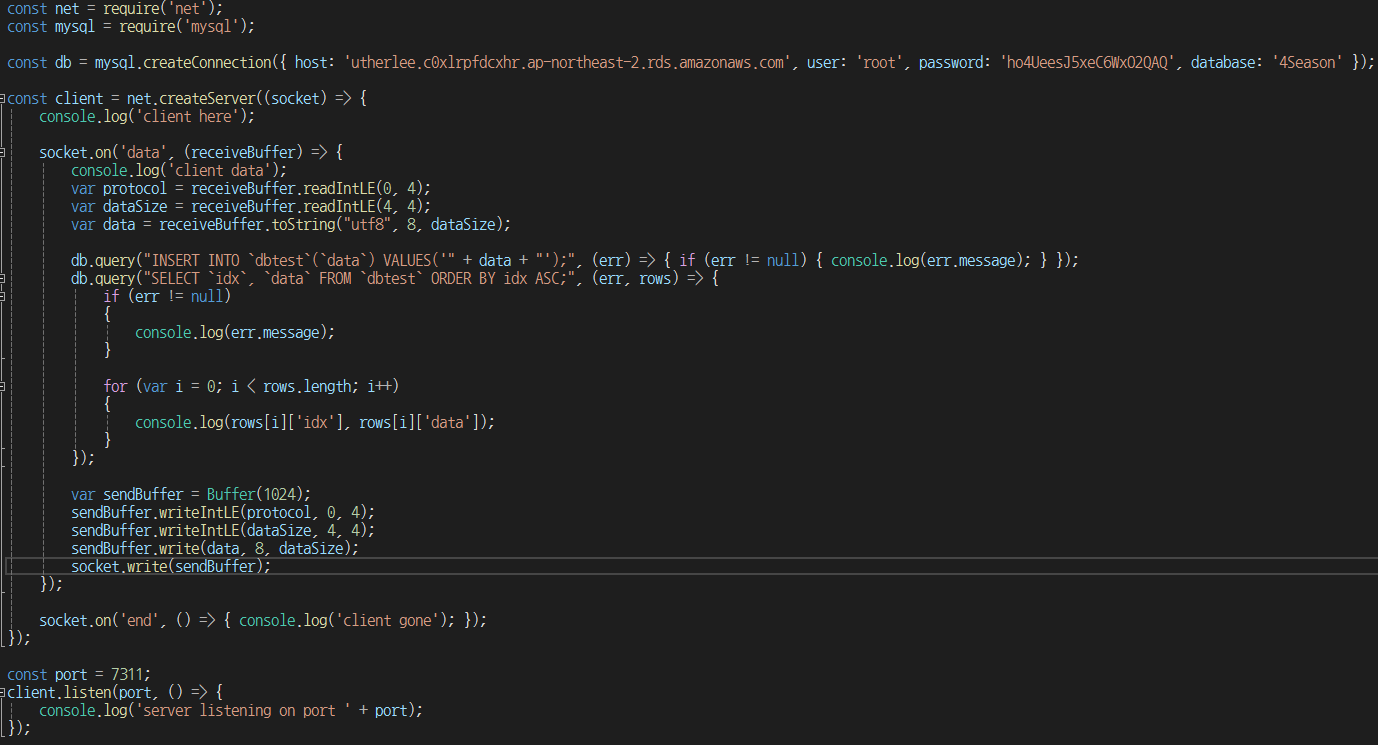Click the 7311 port number

tap(127, 675)
